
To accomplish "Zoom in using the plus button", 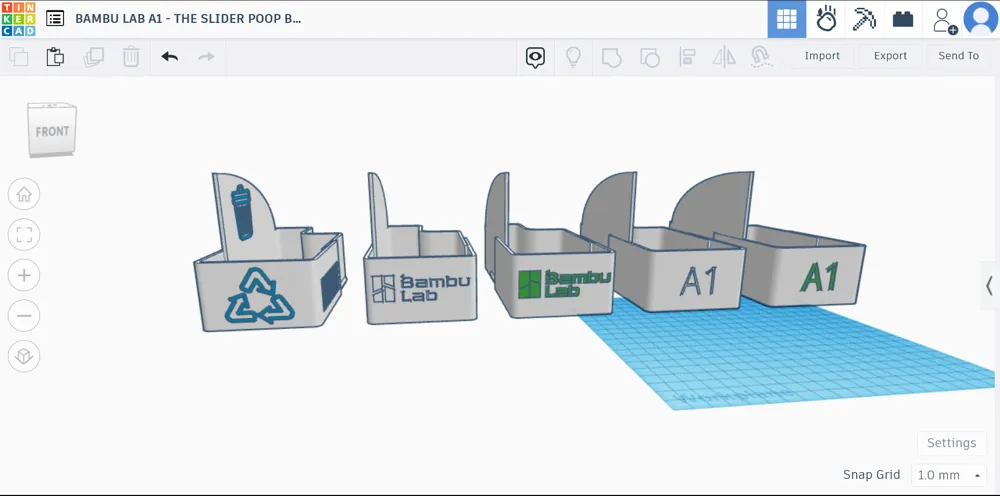I will 24,275.
